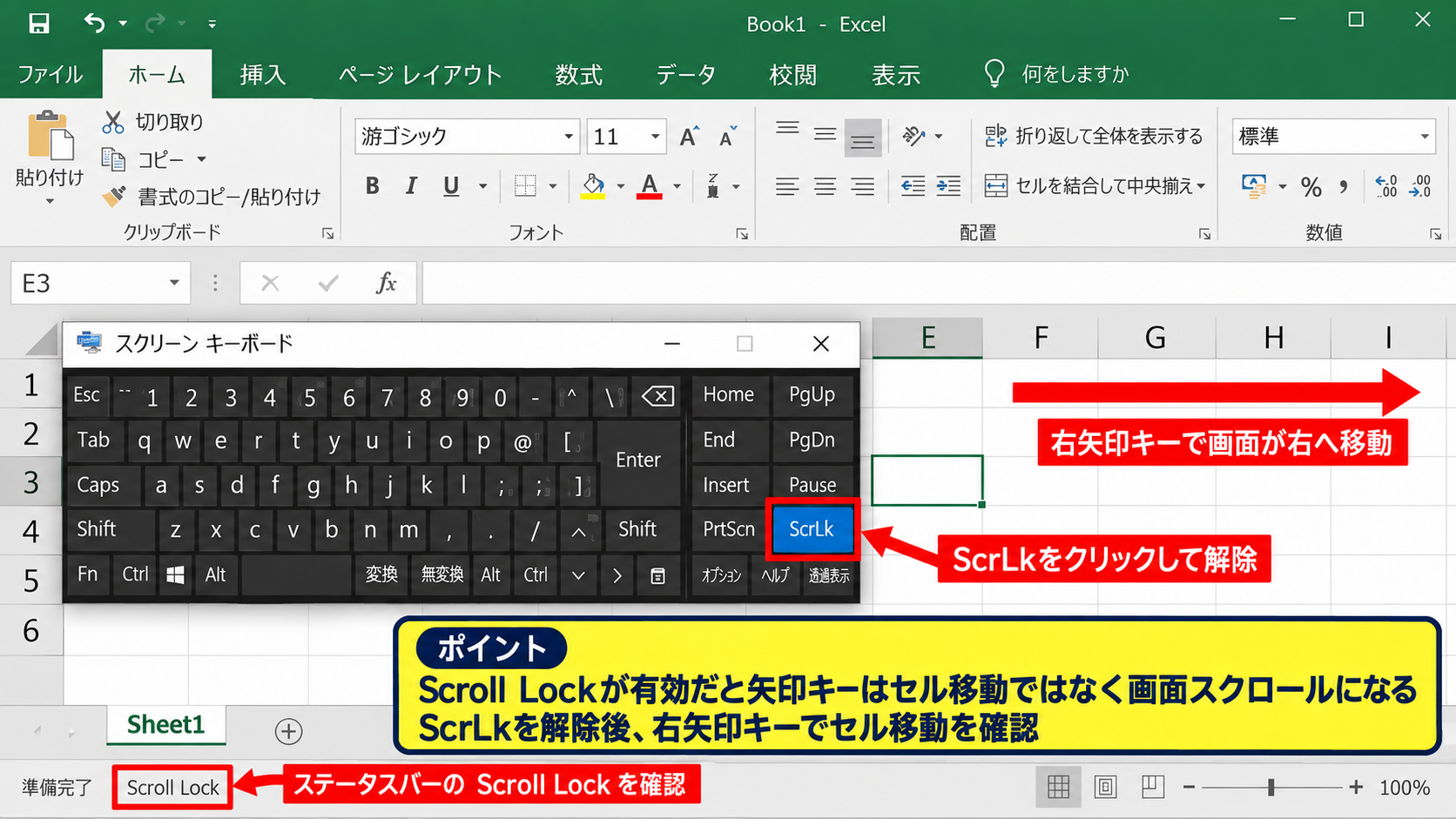Expand the Name Box dropdown arrow
This screenshot has height=819, width=1456.
point(174,283)
